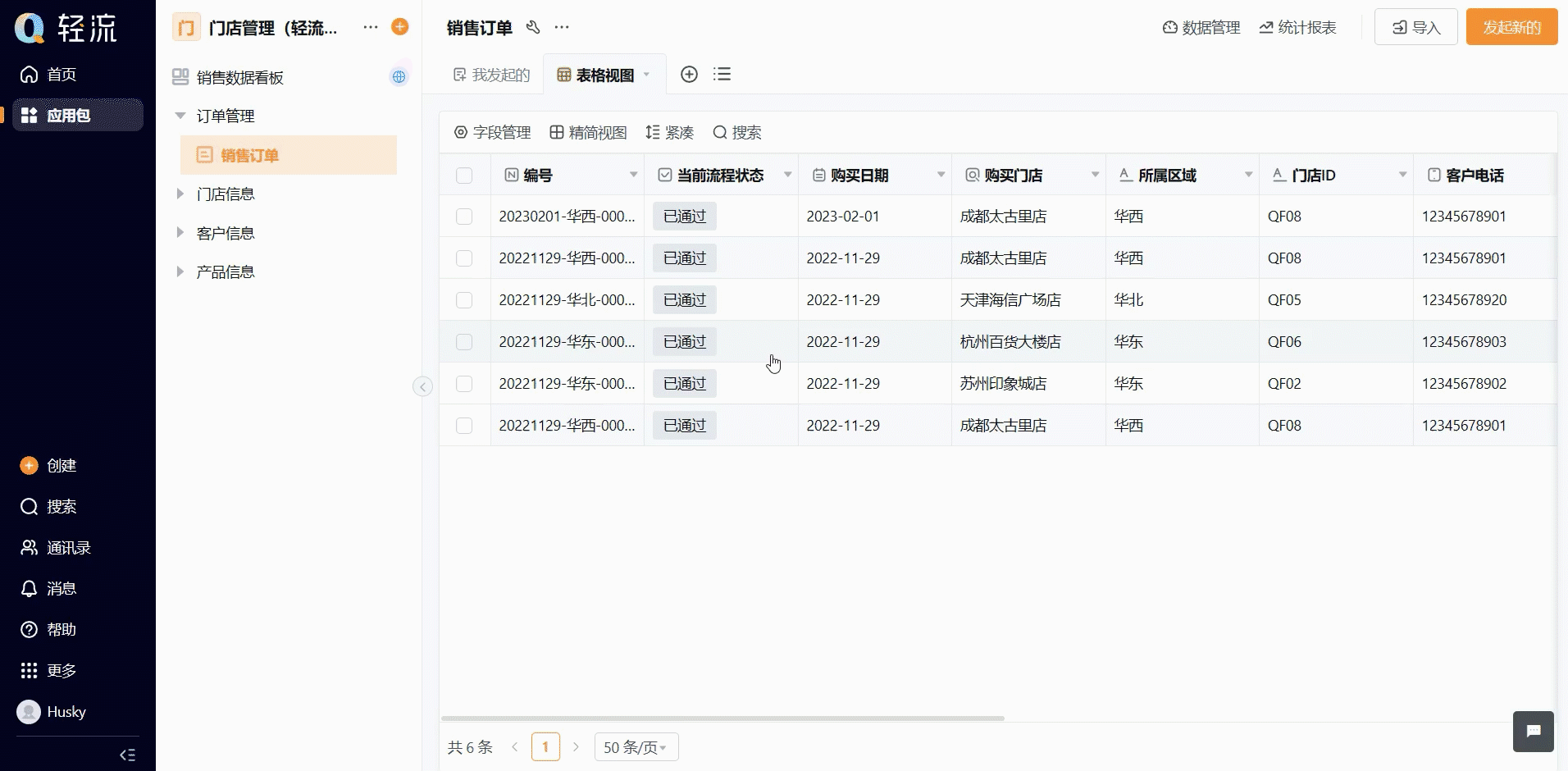Image resolution: width=1568 pixels, height=771 pixels.
Task: Click table 搜索 in toolbar
Action: (x=737, y=133)
